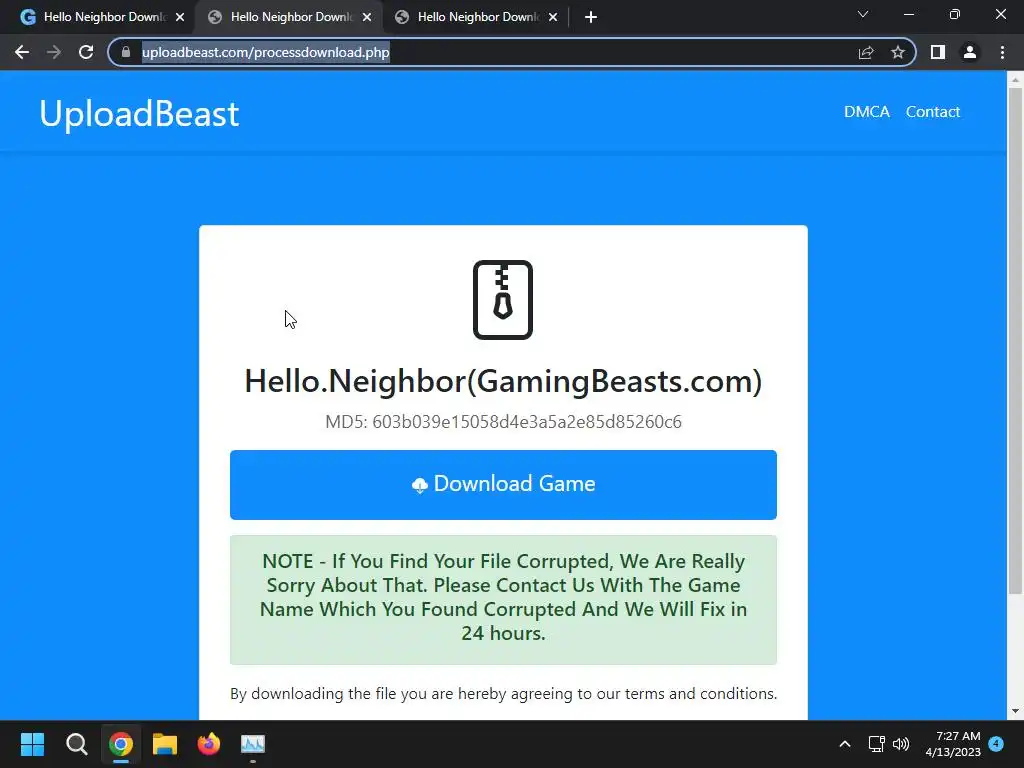Open the notification center badge
This screenshot has height=768, width=1024.
pos(996,744)
